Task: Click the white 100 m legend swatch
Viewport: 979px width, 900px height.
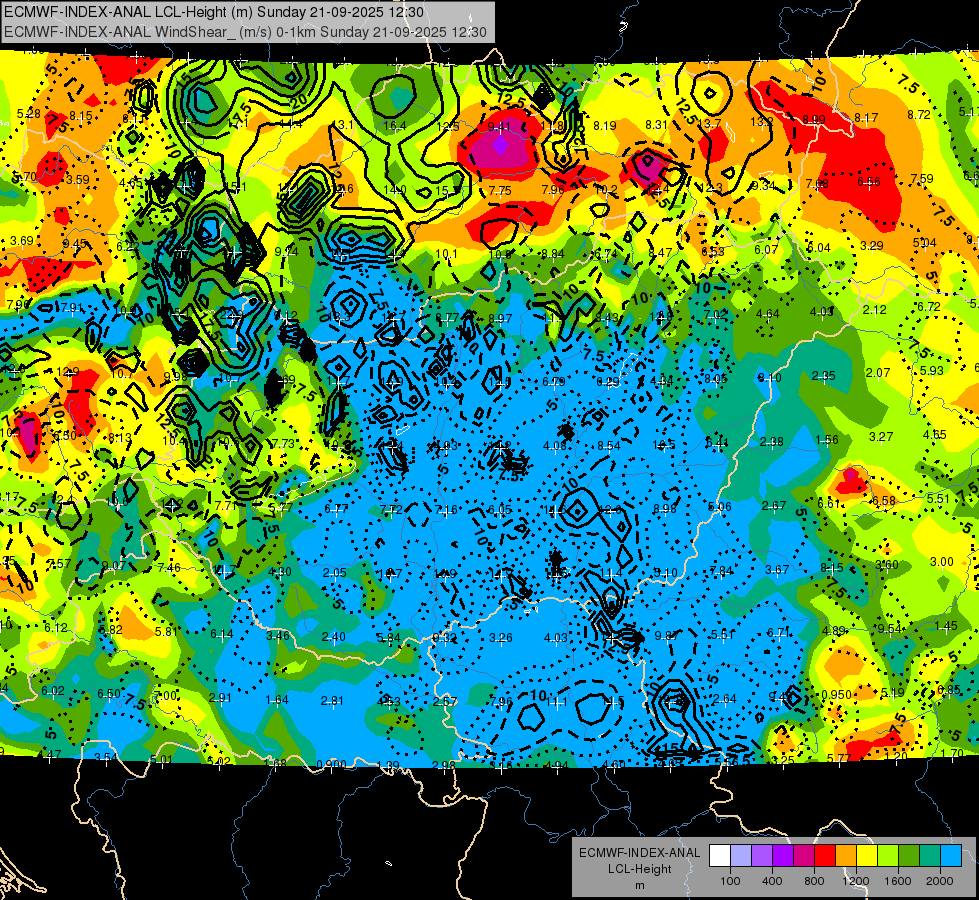Action: pos(720,855)
